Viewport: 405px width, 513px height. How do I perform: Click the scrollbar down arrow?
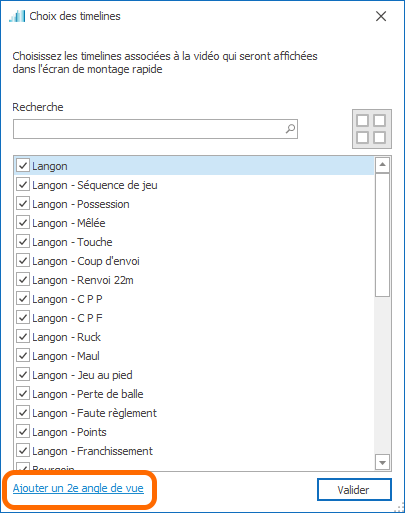pyautogui.click(x=382, y=462)
